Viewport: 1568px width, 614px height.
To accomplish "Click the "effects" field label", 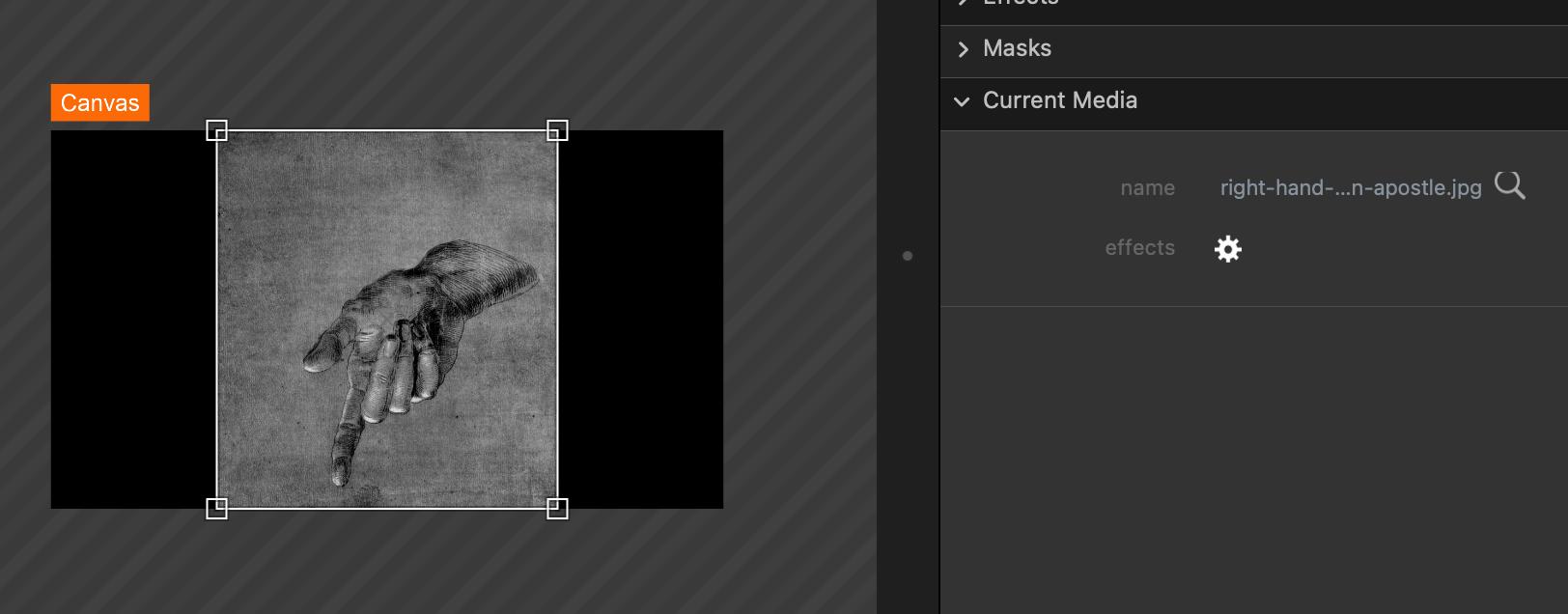I will 1139,248.
